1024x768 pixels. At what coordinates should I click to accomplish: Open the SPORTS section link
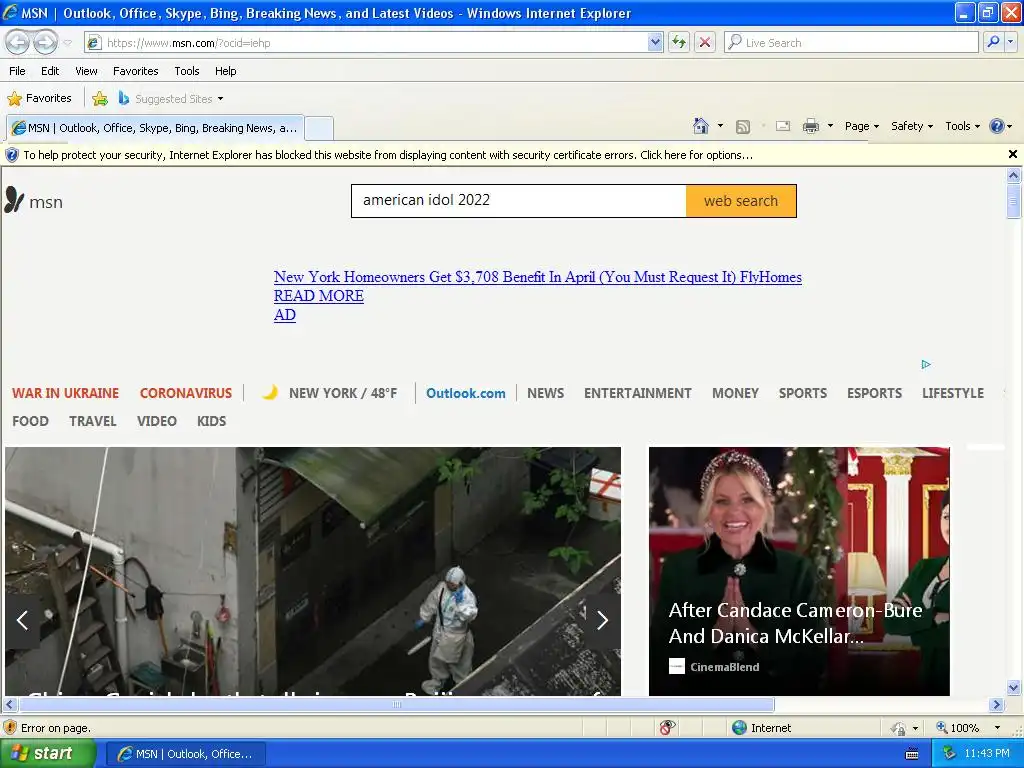[x=803, y=393]
